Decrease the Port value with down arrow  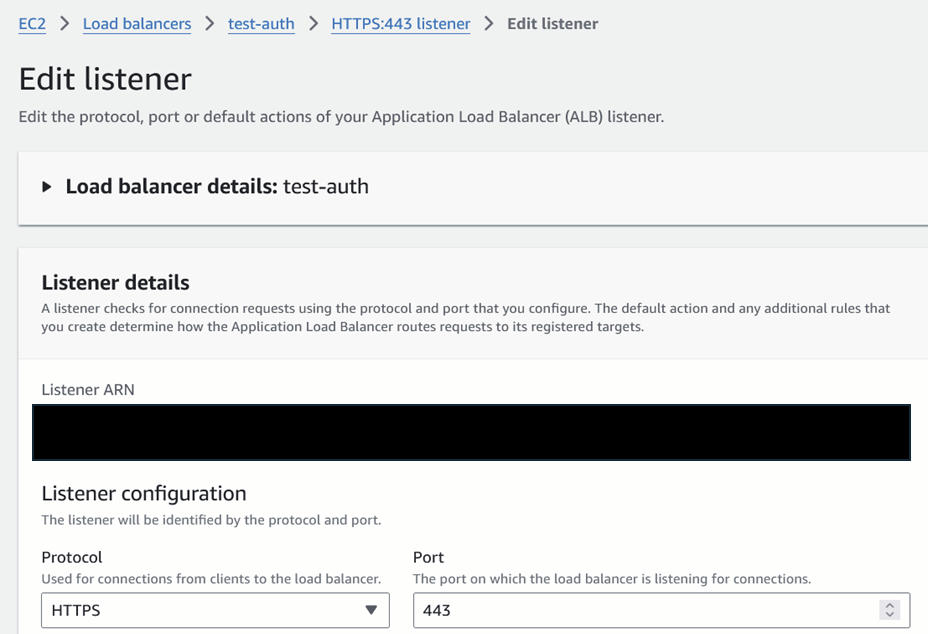pos(889,615)
